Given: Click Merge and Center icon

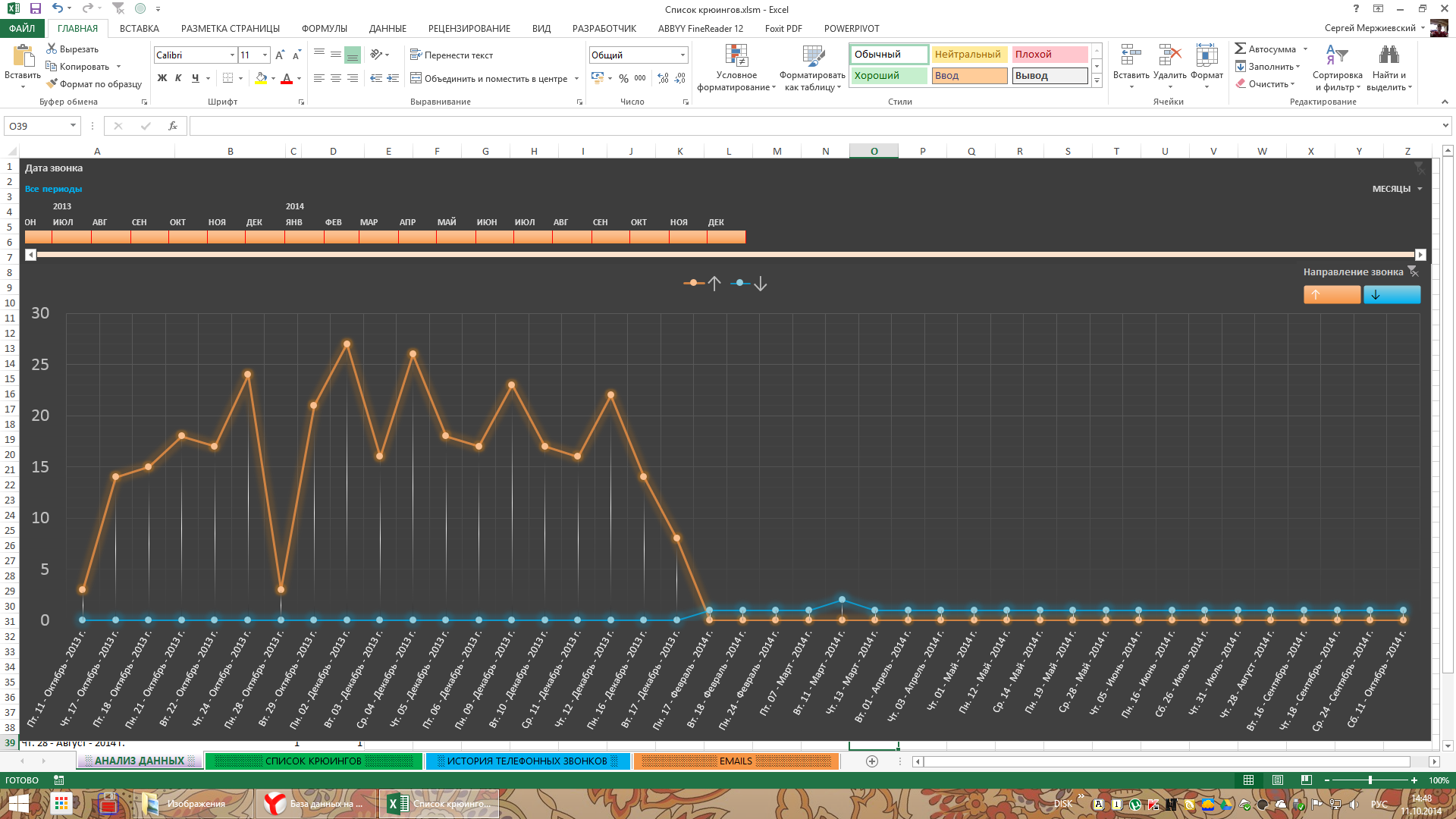Looking at the screenshot, I should click(x=416, y=78).
